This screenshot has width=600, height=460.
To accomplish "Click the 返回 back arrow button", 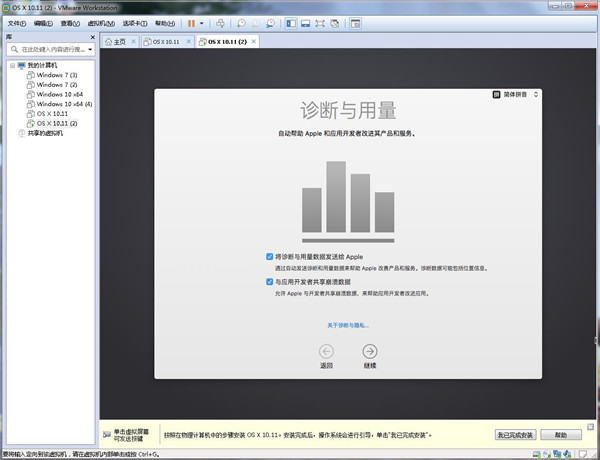I will (326, 351).
